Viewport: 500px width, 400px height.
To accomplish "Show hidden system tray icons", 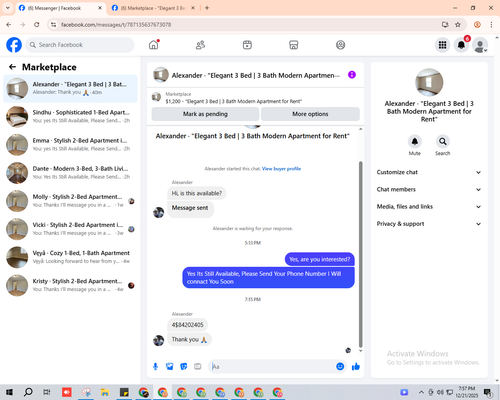I will pos(421,392).
